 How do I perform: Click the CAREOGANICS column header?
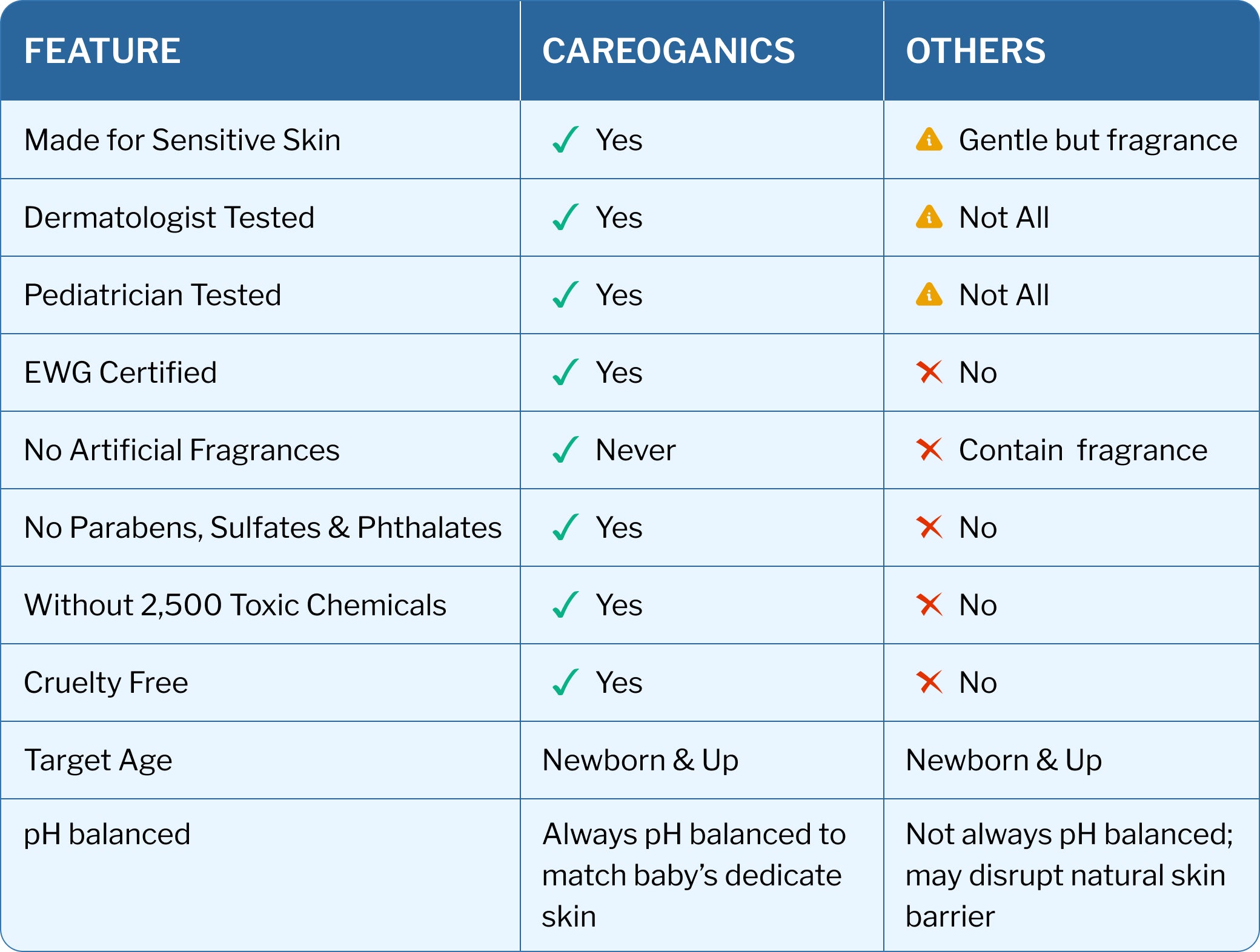click(668, 51)
